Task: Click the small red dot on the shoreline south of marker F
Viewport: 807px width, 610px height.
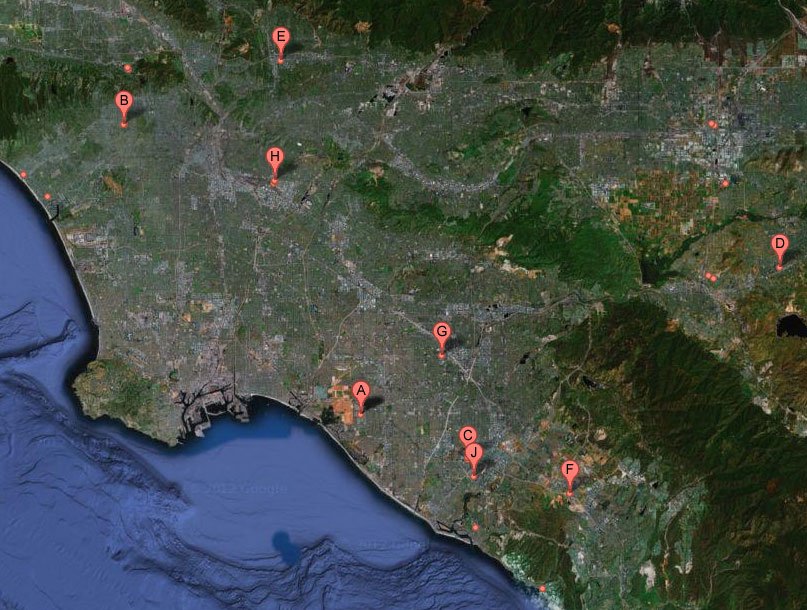Action: [x=542, y=588]
